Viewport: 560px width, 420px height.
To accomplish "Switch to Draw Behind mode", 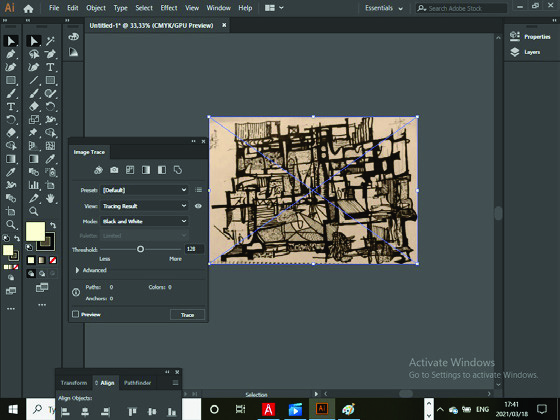I will 42,274.
